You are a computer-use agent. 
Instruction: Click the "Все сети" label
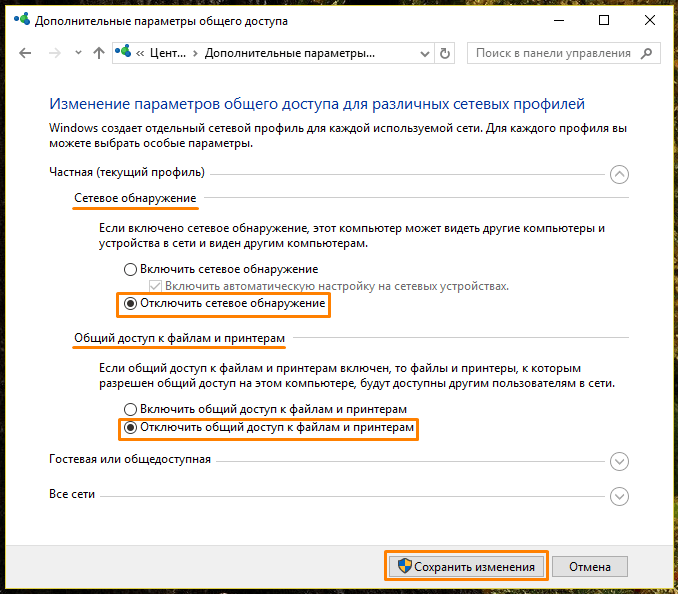click(x=72, y=494)
